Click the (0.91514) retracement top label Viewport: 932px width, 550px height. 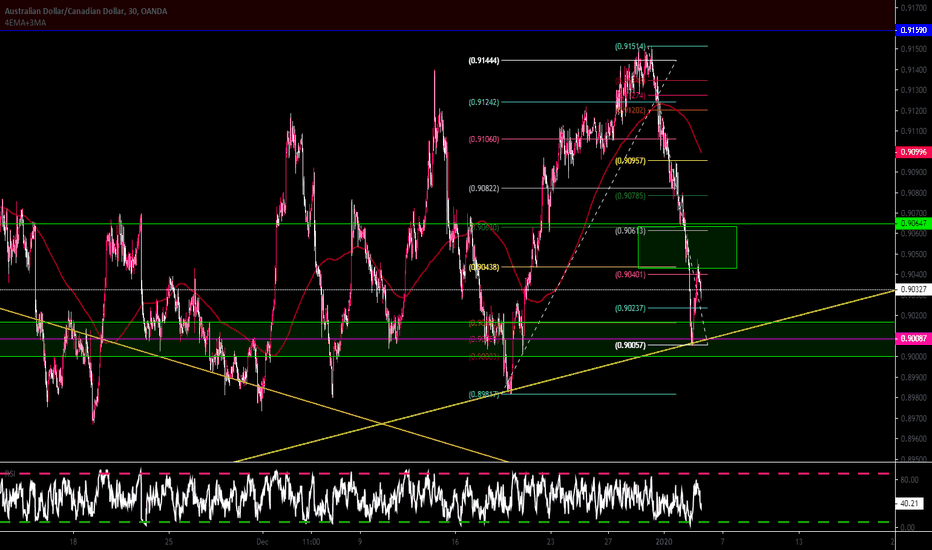click(630, 46)
